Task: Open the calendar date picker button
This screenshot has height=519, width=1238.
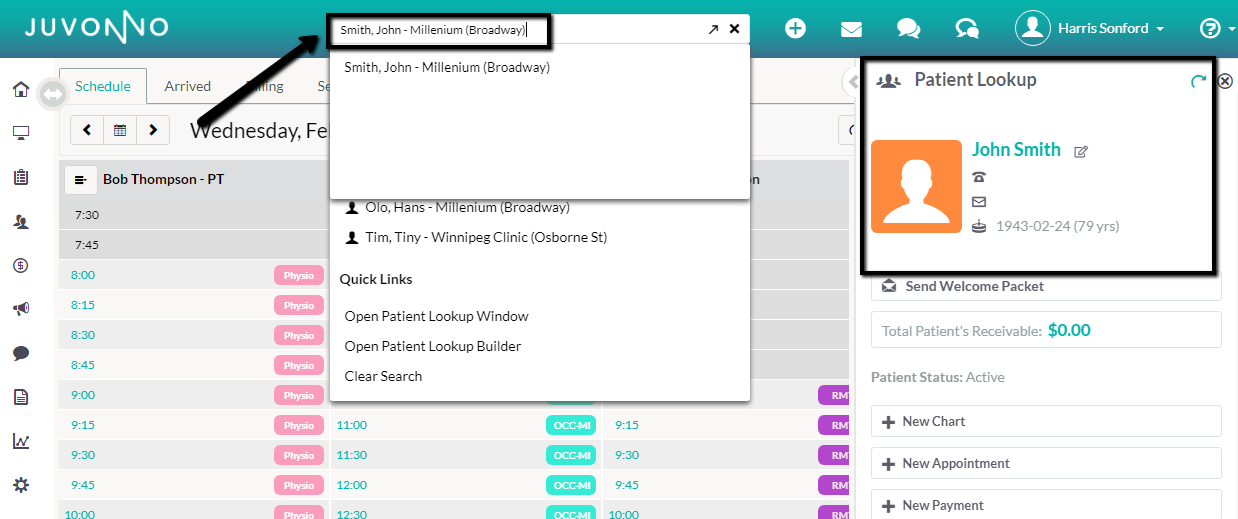Action: click(120, 130)
